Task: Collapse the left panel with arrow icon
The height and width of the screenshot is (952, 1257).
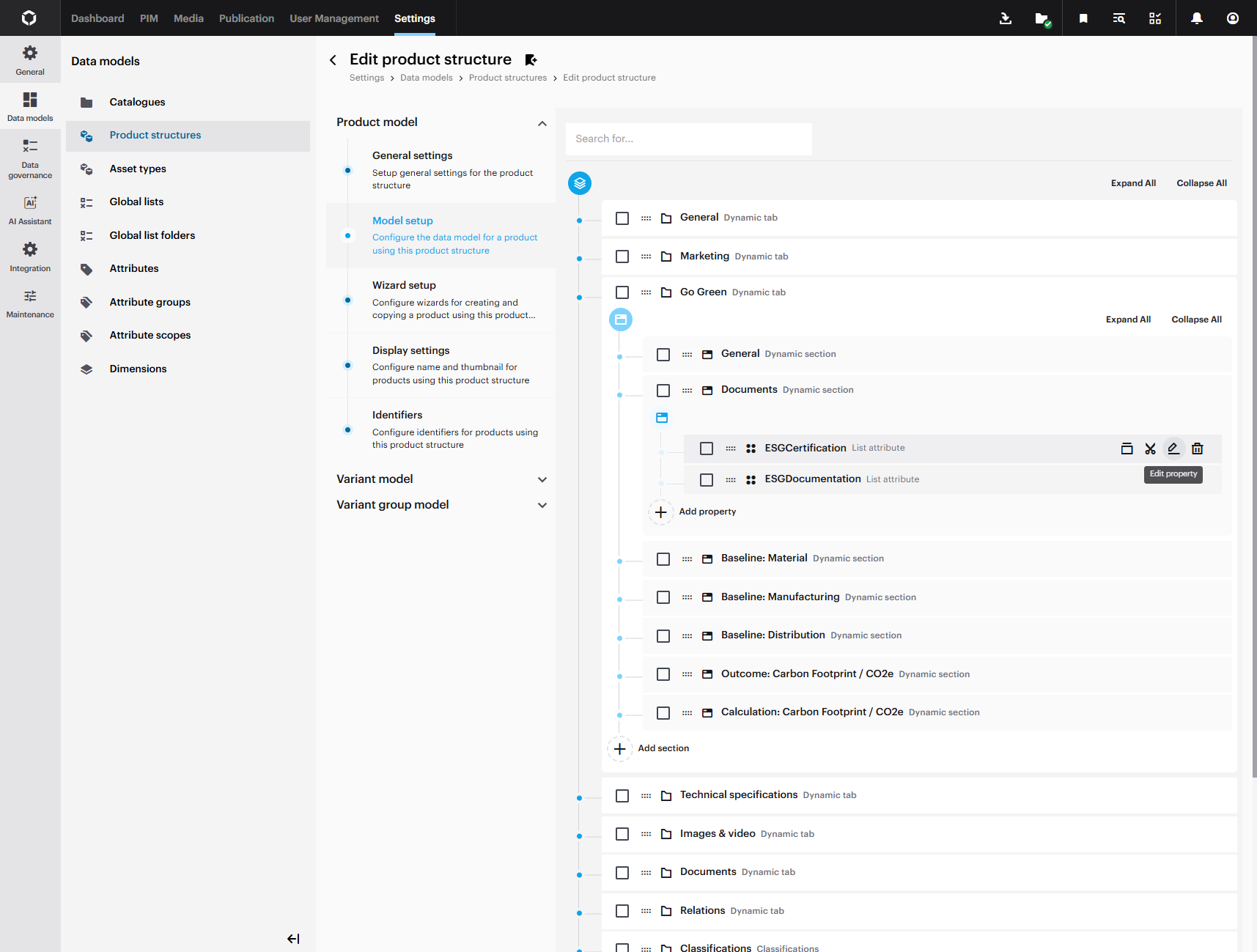Action: (293, 939)
